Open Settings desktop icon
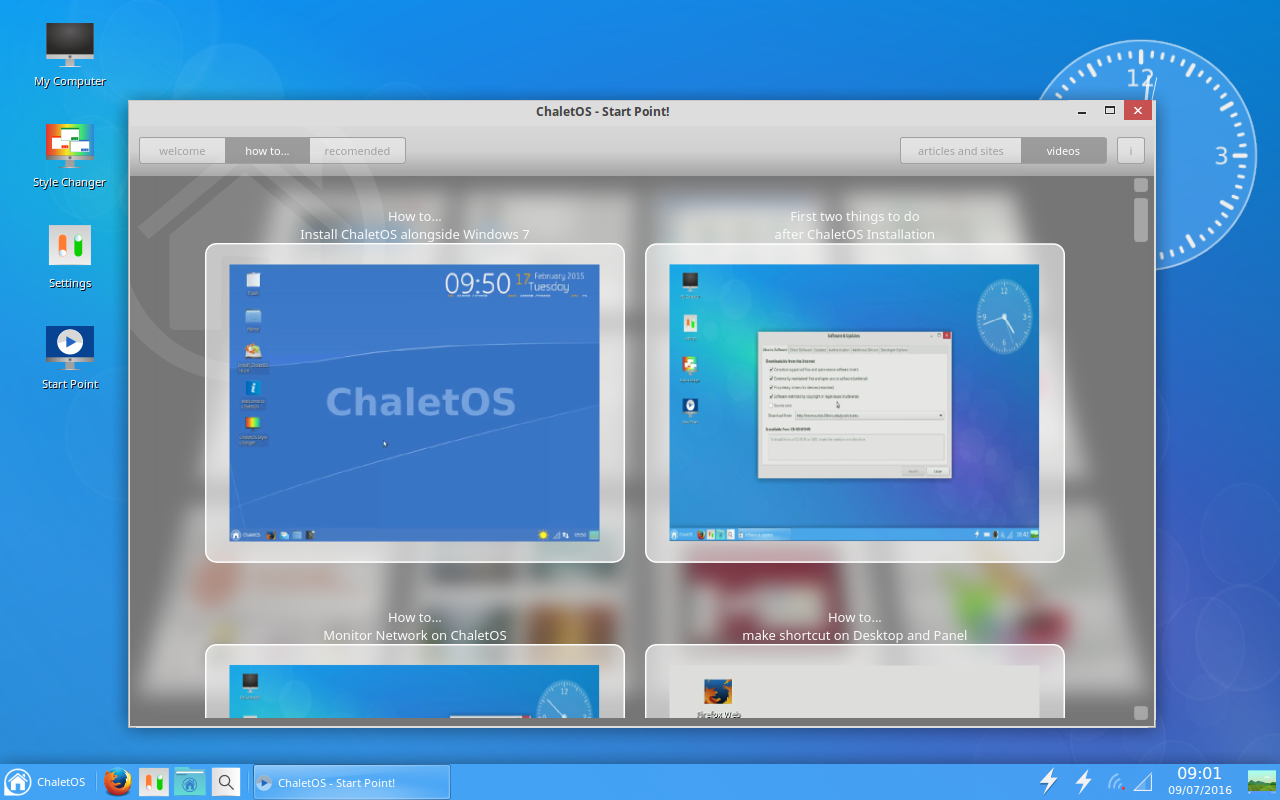This screenshot has width=1280, height=800. tap(70, 256)
